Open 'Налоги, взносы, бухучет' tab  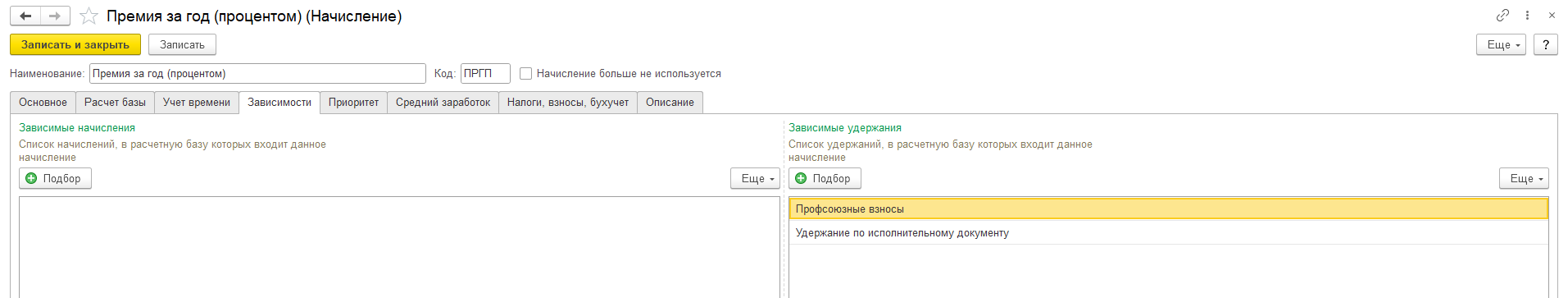568,103
